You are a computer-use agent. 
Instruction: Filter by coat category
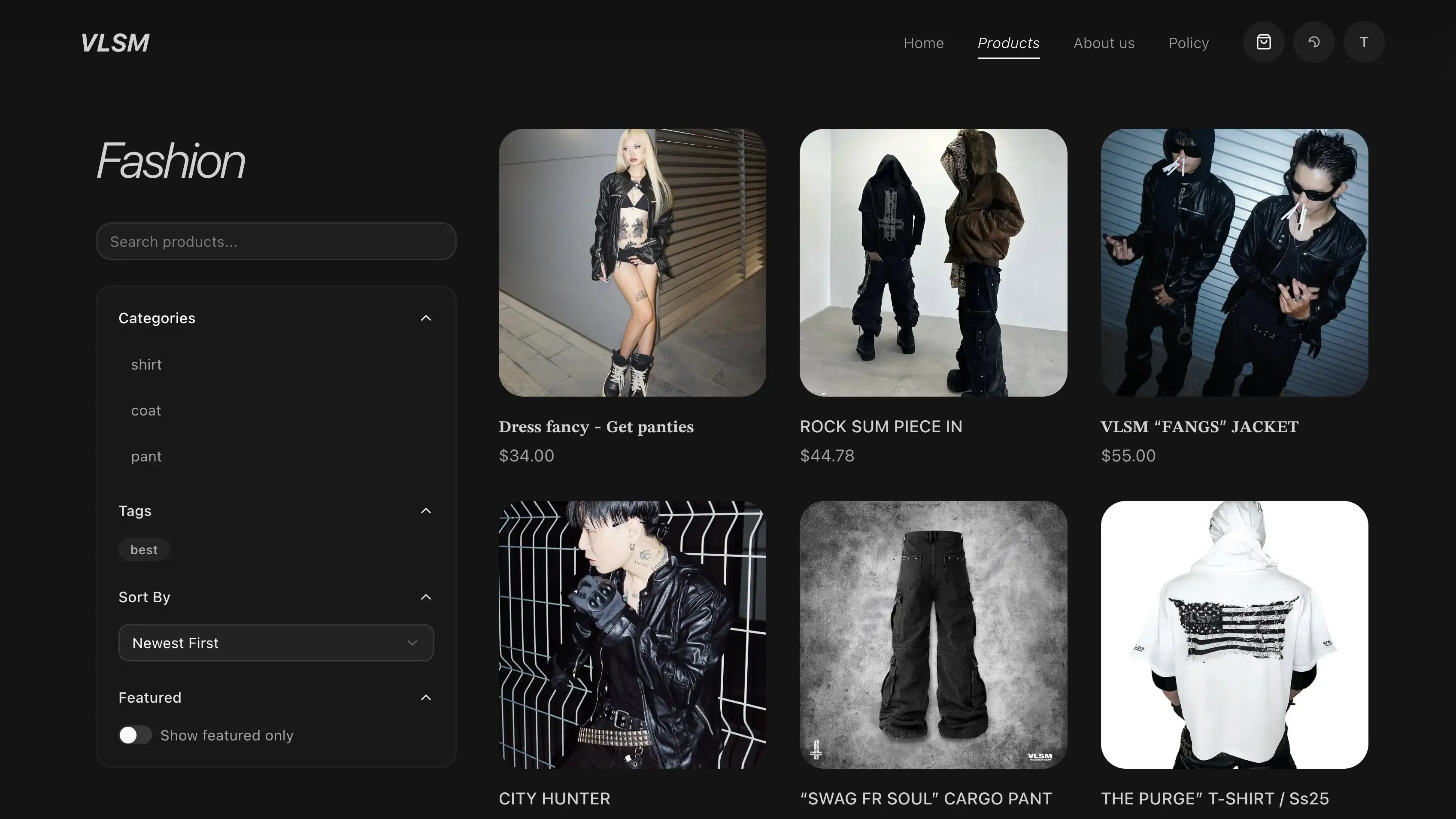tap(146, 410)
